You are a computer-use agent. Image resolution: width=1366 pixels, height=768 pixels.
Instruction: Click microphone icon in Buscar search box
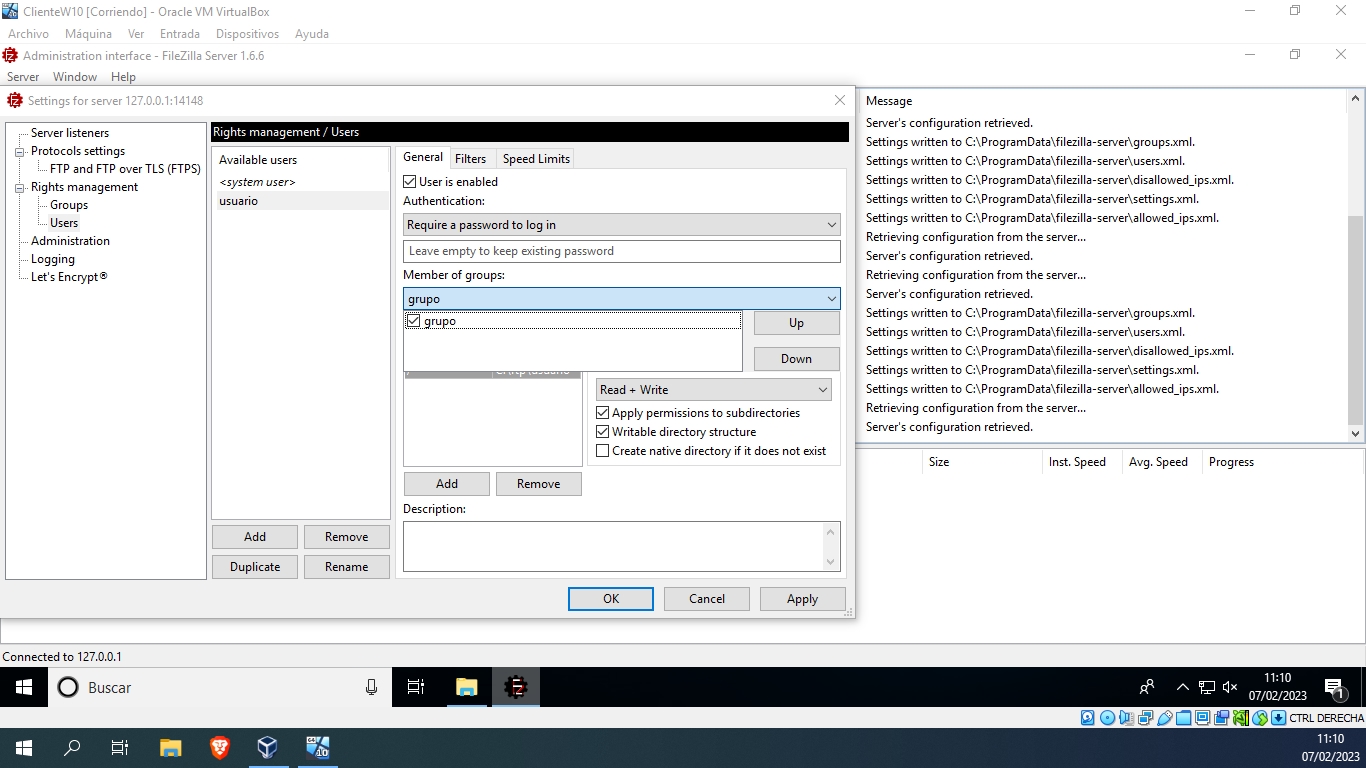[x=371, y=687]
